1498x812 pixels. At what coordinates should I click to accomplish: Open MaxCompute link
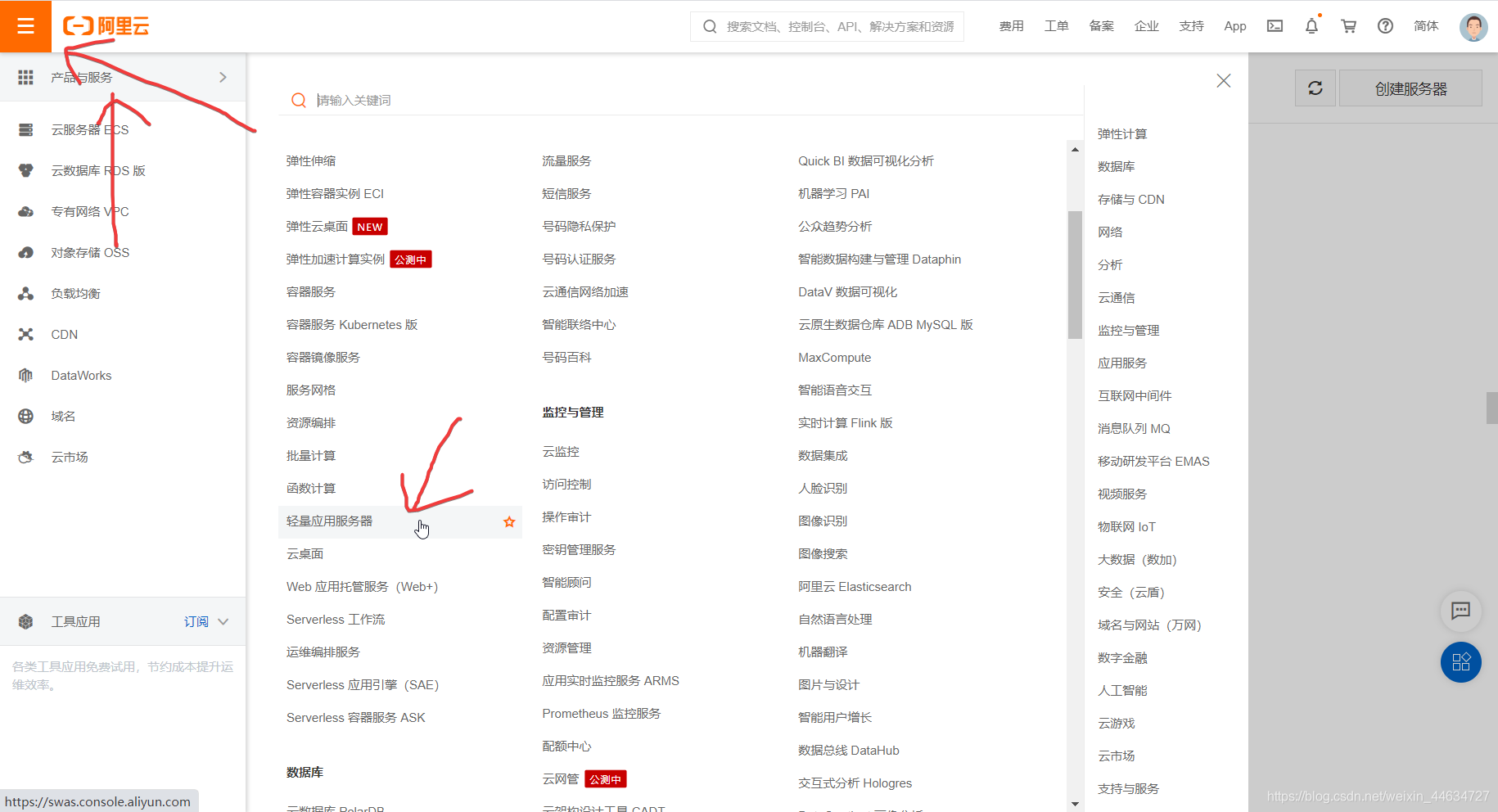[834, 358]
